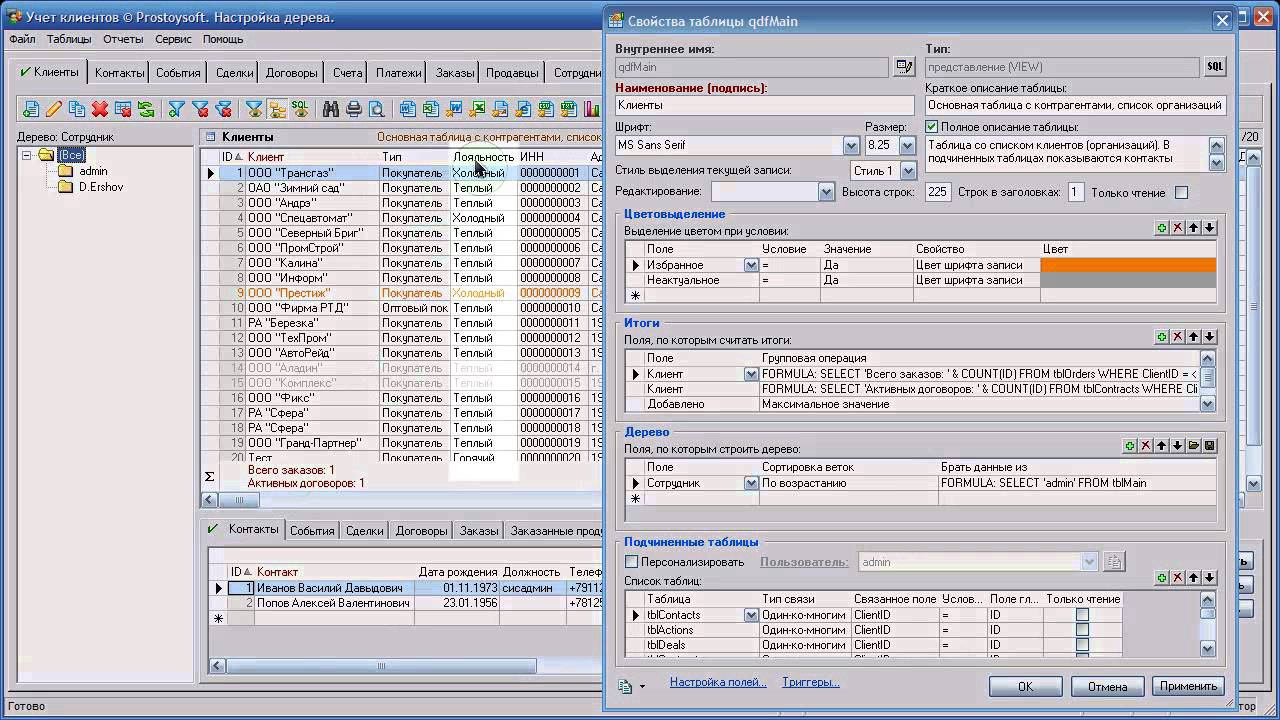
Task: Click green plus in Цветовыделение section
Action: (1162, 228)
